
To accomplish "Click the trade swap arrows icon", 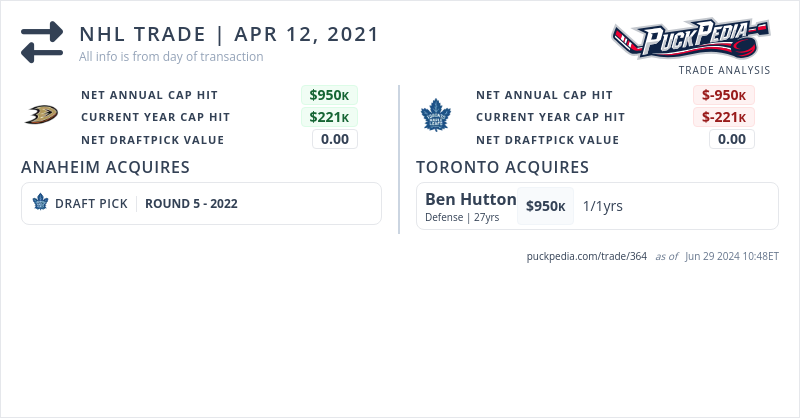I will pyautogui.click(x=42, y=43).
